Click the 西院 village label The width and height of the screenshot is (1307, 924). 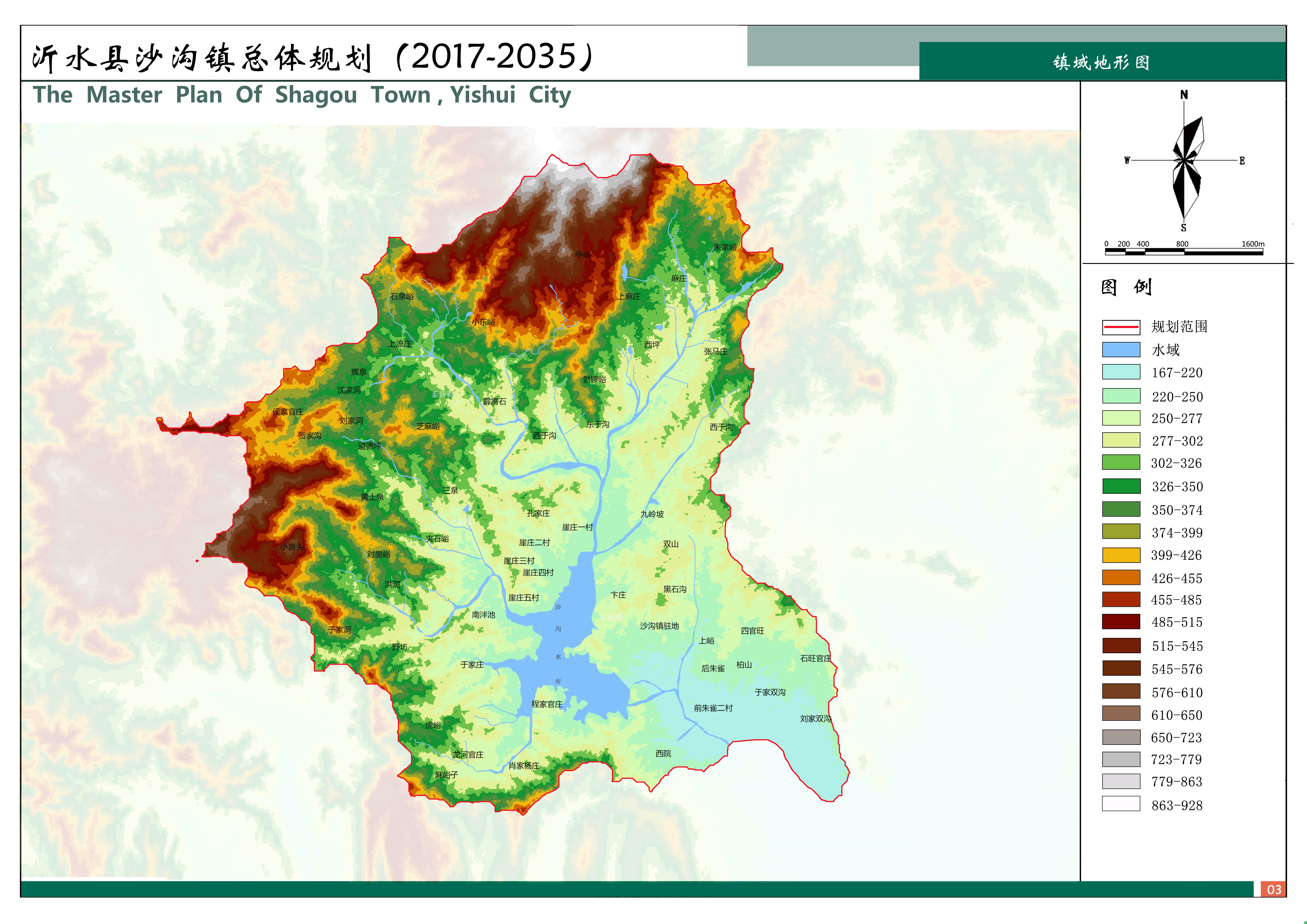tap(663, 754)
